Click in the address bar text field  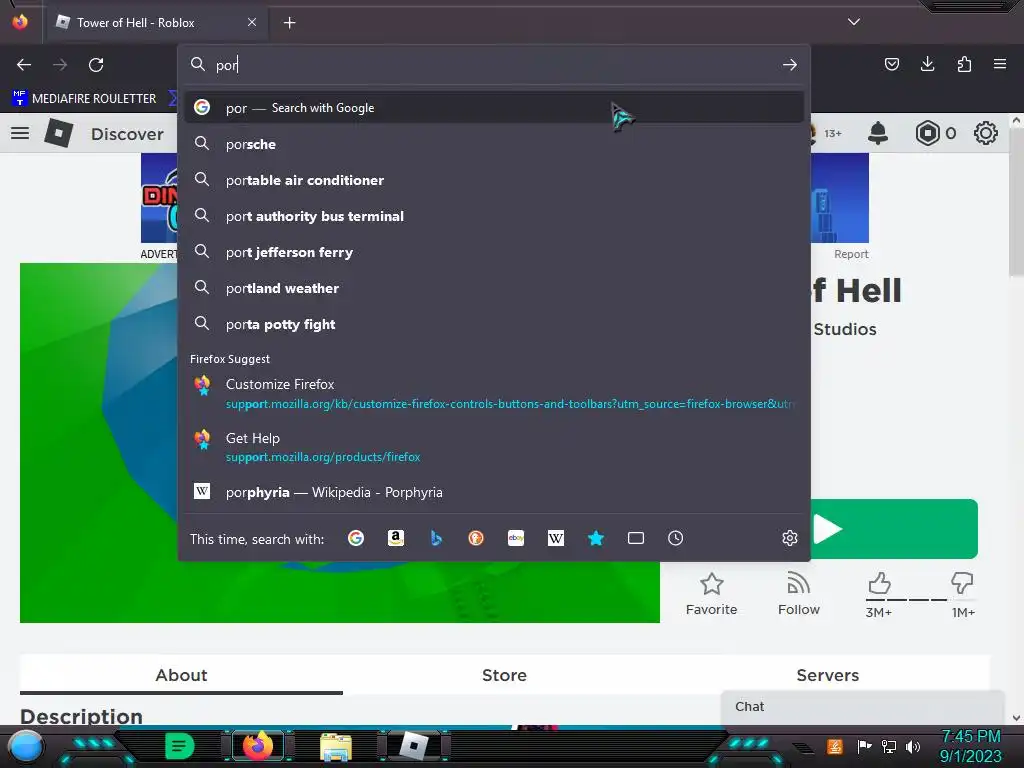coord(496,65)
